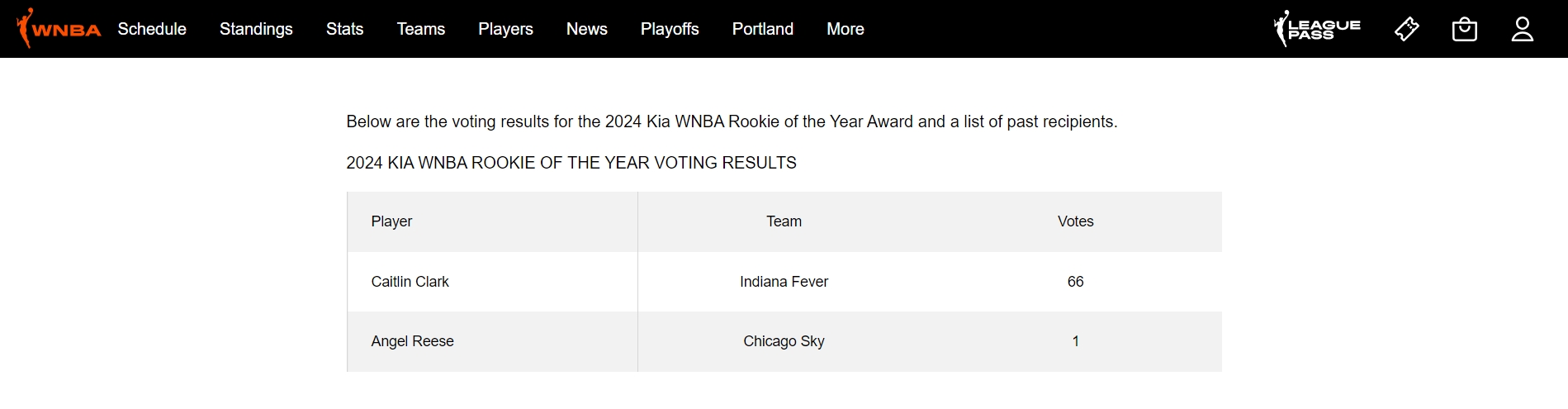Screen dimensions: 1568x409
Task: Click the Team column header
Action: pyautogui.click(x=784, y=221)
